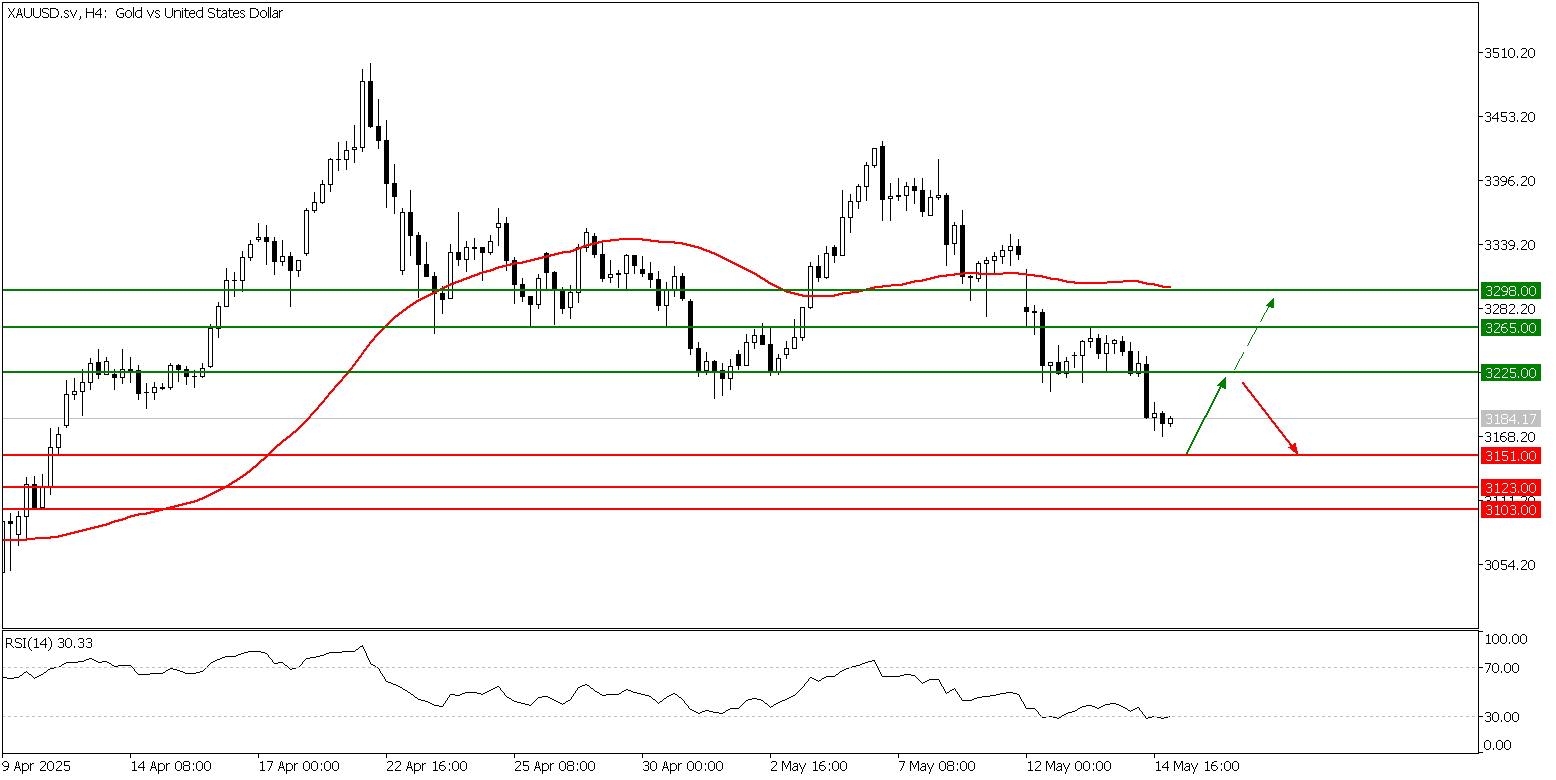1556x780 pixels.
Task: Select the green 3225.00 price label
Action: coord(1509,372)
